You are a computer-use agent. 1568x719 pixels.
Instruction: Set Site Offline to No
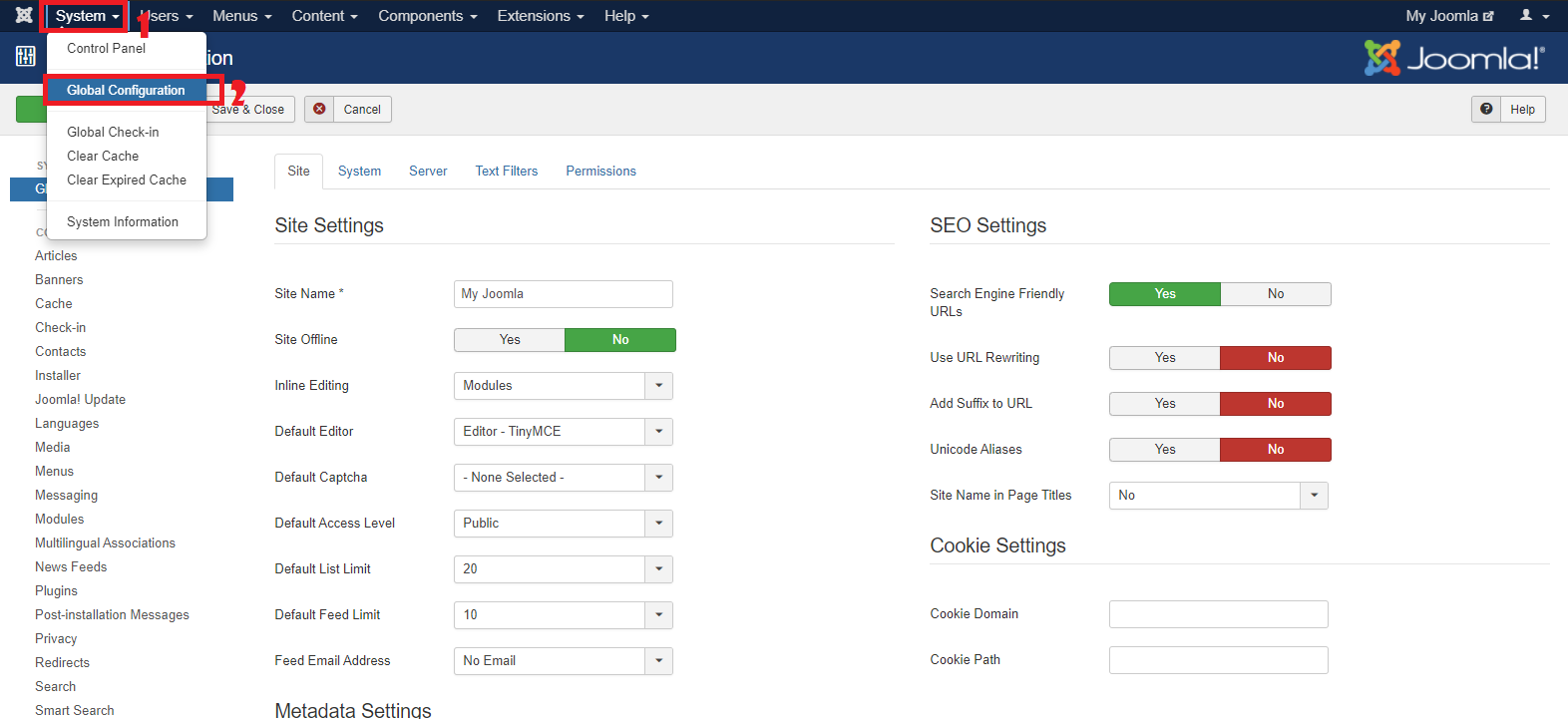620,340
